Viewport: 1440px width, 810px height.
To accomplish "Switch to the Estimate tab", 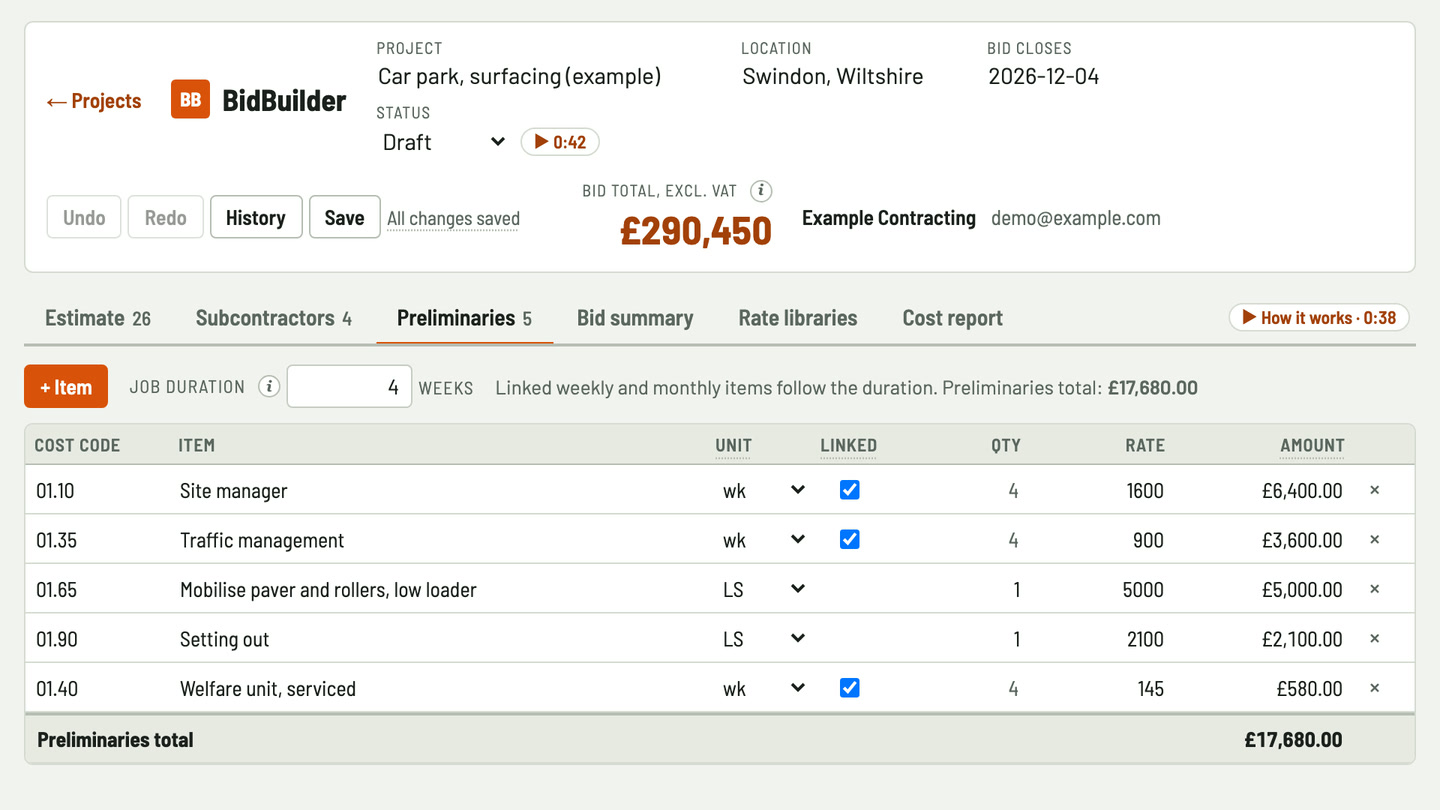I will click(98, 318).
